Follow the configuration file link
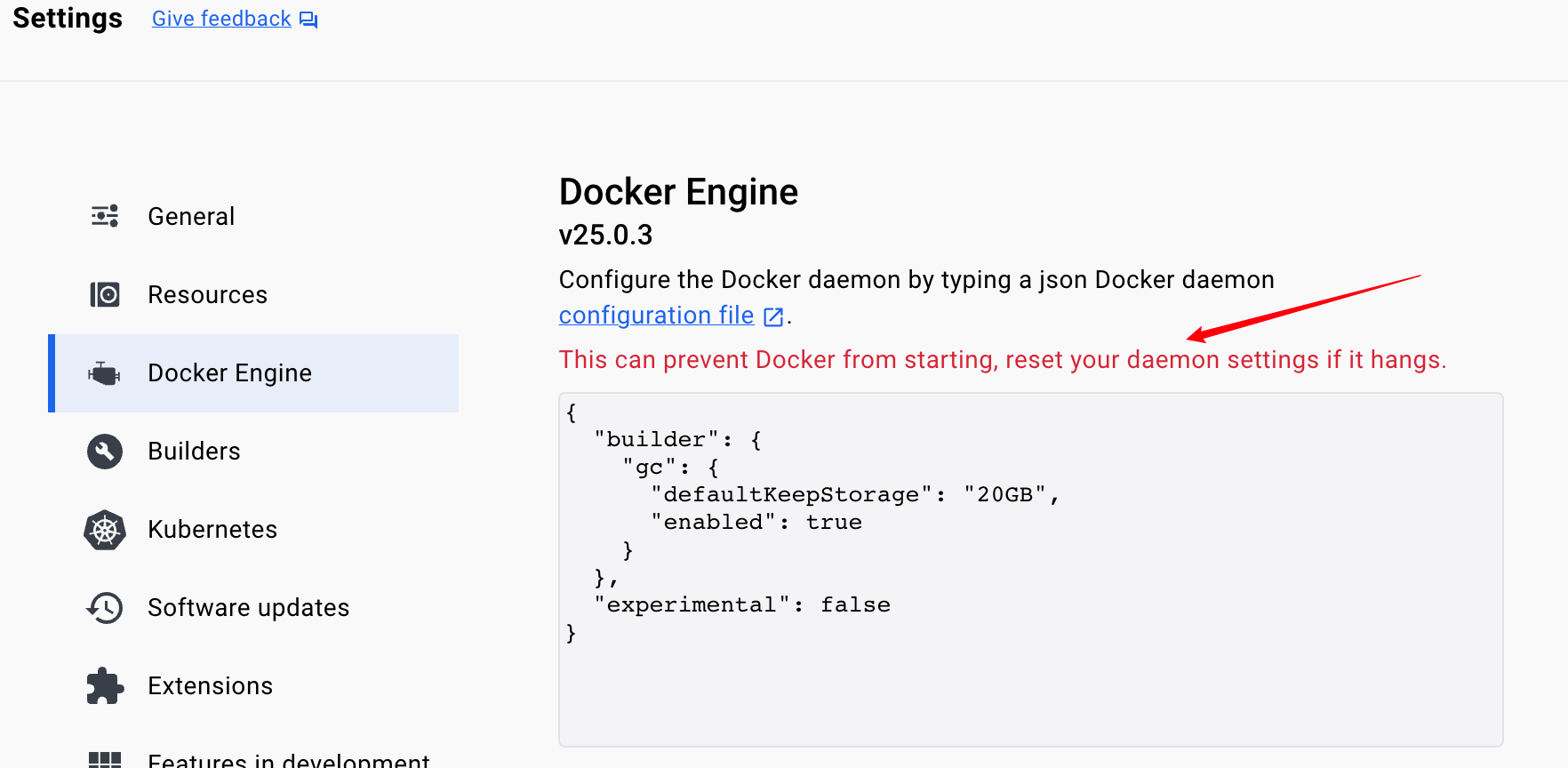Viewport: 1568px width, 768px height. coord(656,316)
